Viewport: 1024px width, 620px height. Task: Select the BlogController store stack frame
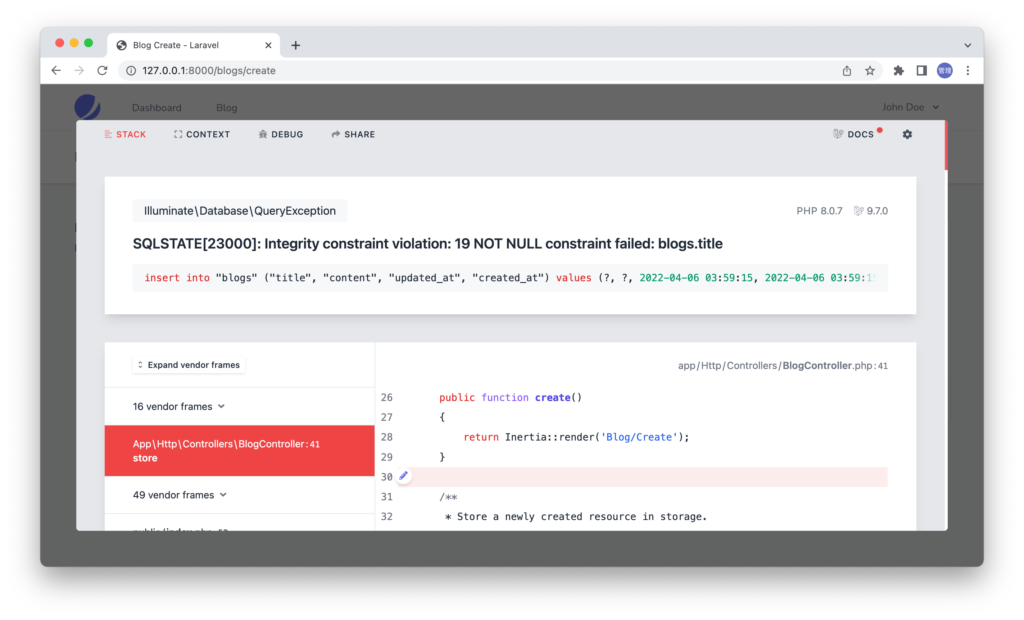[x=240, y=450]
